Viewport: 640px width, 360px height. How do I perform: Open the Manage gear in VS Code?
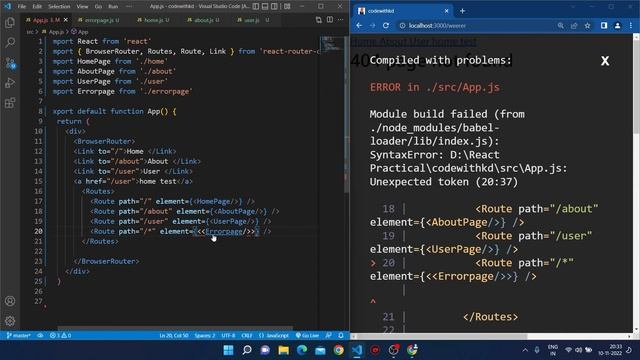click(10, 321)
